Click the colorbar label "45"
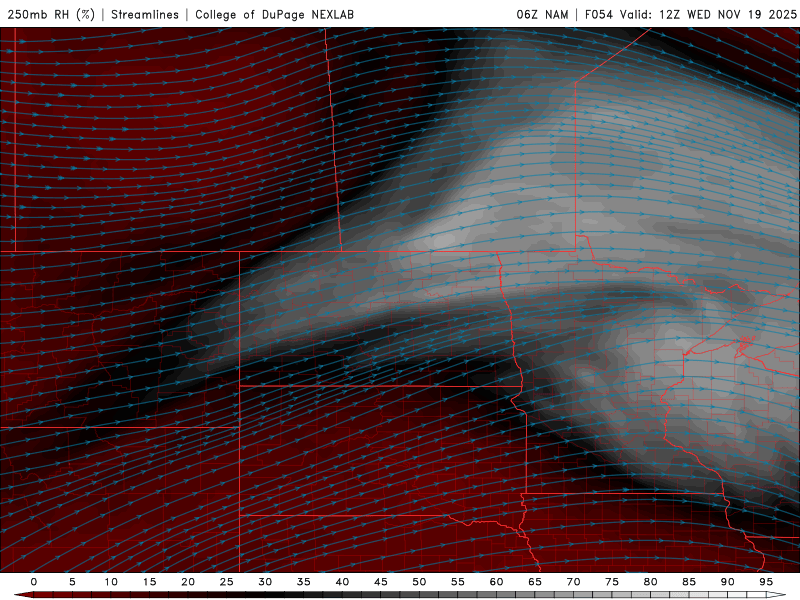This screenshot has width=800, height=600. pyautogui.click(x=381, y=582)
